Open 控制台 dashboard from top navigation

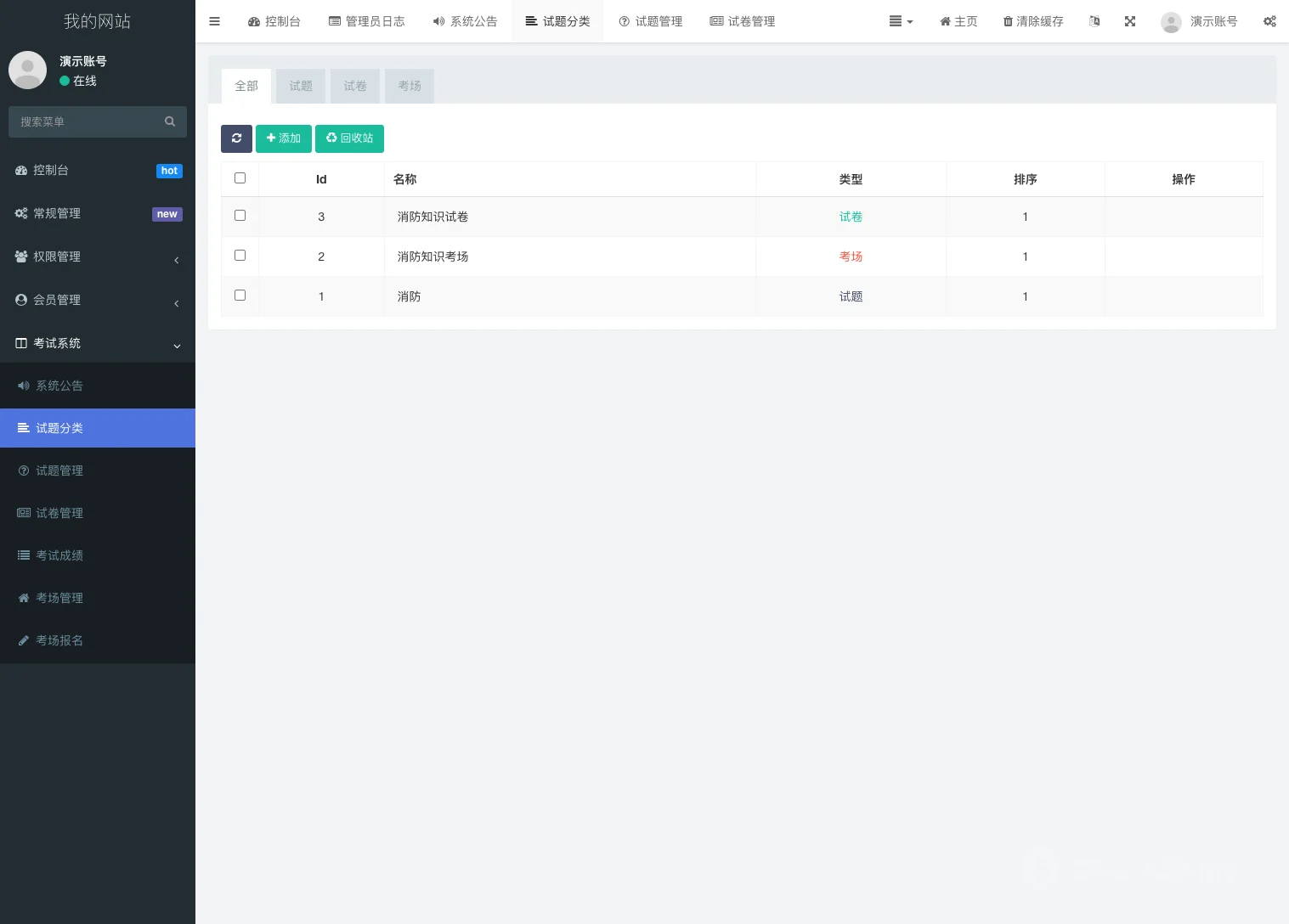pos(274,21)
